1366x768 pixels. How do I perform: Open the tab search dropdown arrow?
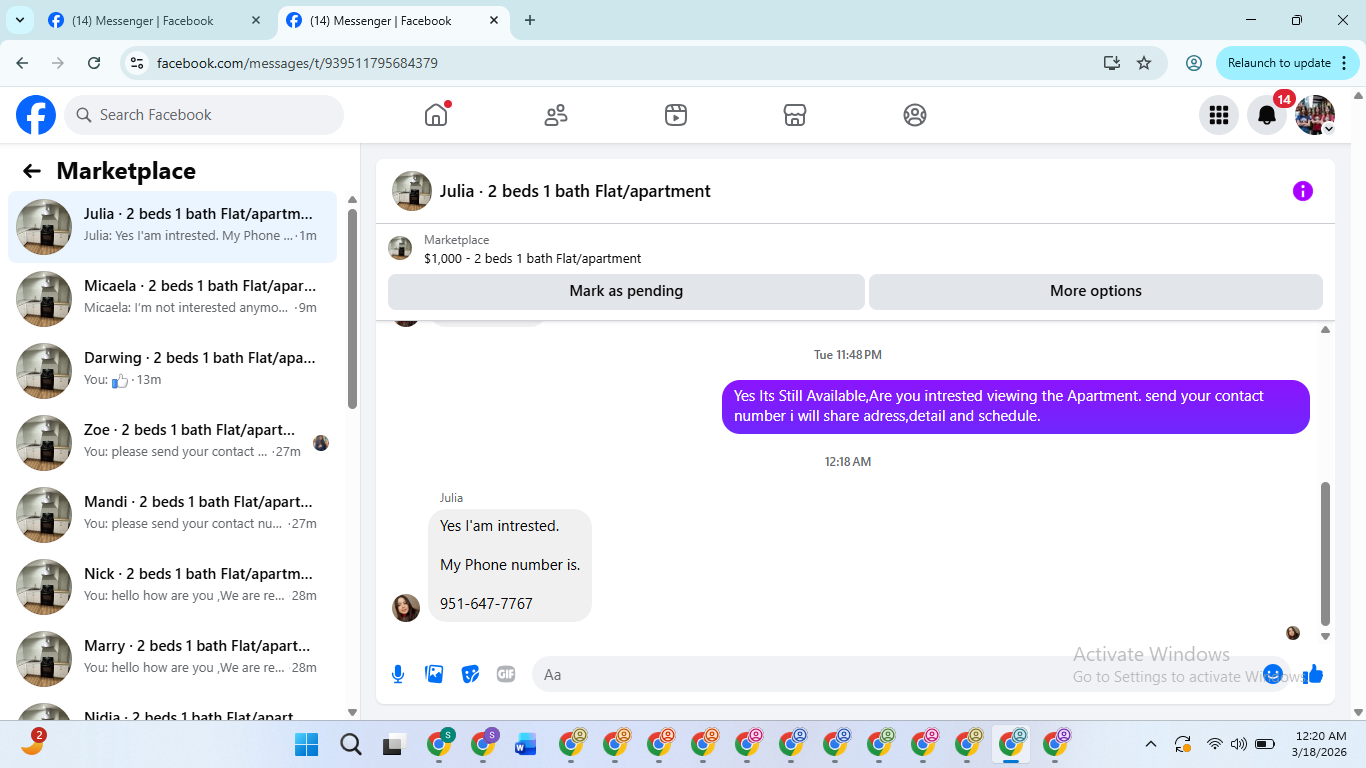coord(19,20)
